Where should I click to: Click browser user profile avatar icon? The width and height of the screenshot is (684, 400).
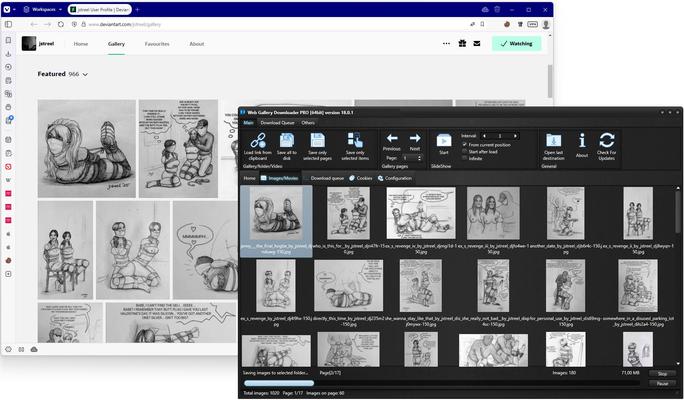[x=546, y=24]
